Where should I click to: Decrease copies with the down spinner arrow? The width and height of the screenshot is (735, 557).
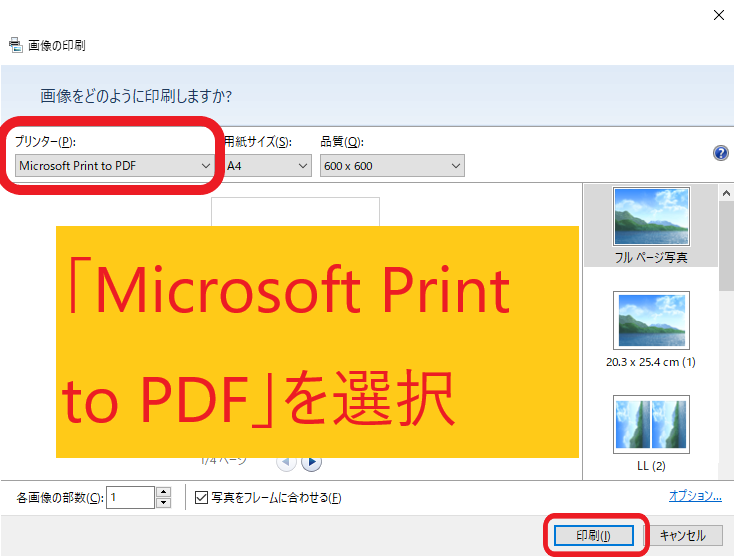tap(163, 503)
